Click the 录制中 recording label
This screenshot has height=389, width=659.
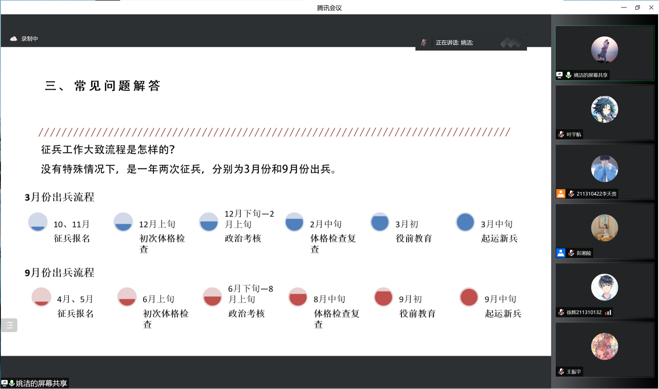tap(30, 39)
